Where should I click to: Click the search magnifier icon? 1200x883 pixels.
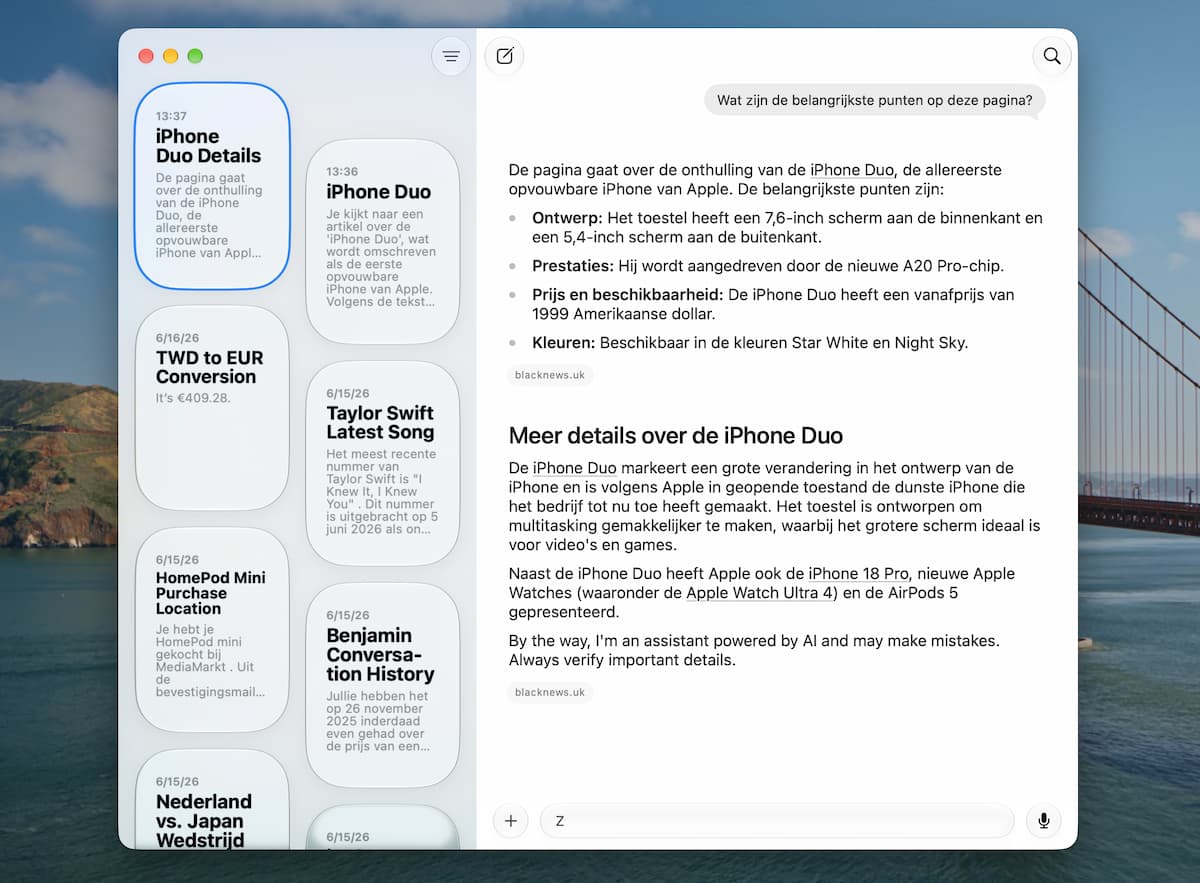(x=1052, y=56)
